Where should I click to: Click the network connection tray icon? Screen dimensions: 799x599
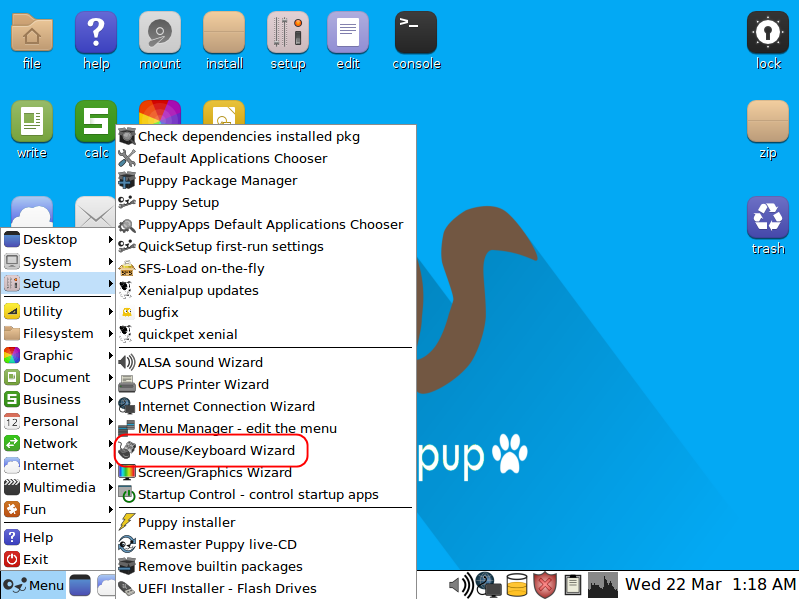tap(488, 585)
